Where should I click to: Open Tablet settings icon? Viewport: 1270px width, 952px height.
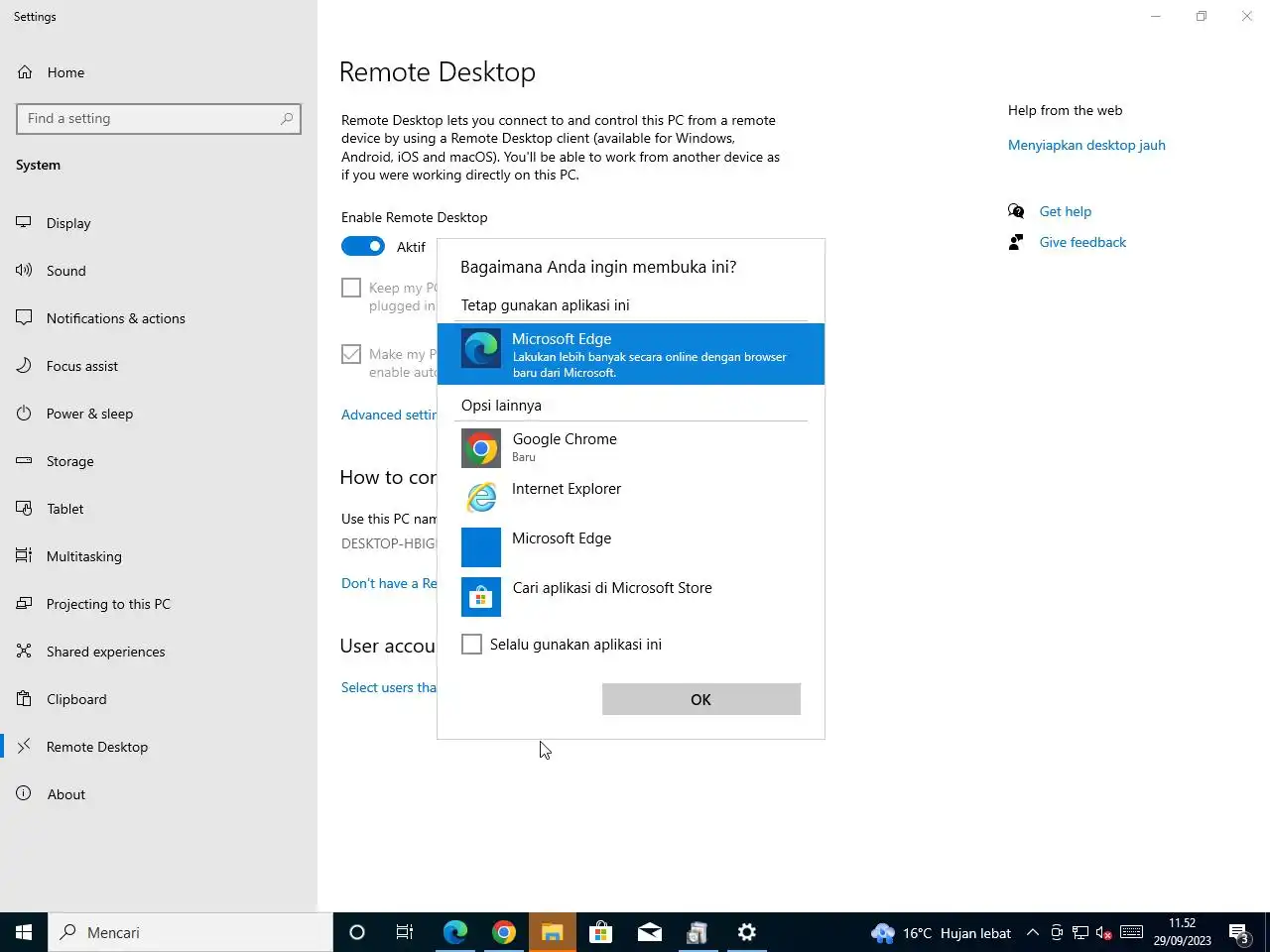(x=24, y=509)
